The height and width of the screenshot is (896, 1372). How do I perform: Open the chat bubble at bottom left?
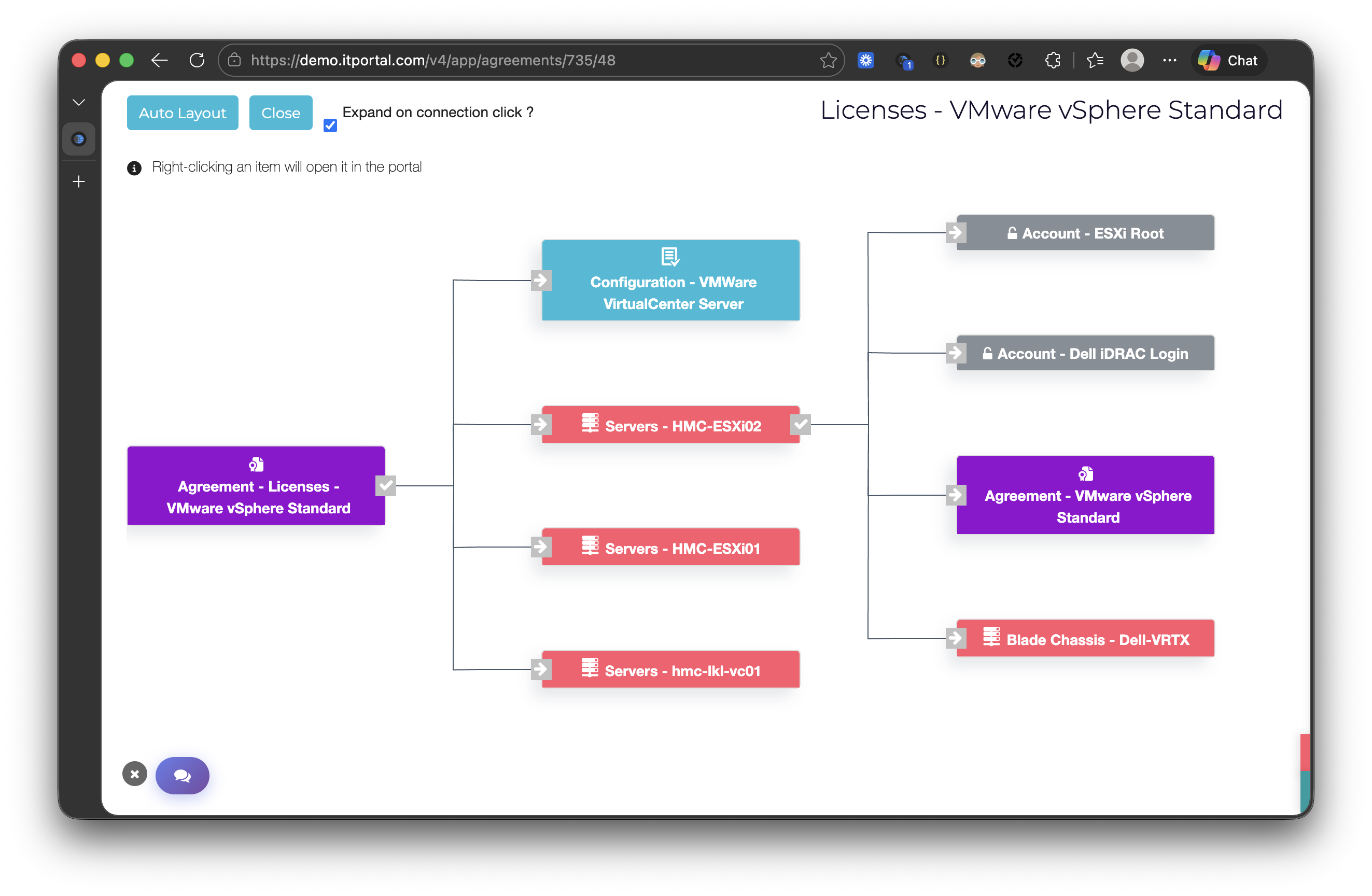click(181, 776)
